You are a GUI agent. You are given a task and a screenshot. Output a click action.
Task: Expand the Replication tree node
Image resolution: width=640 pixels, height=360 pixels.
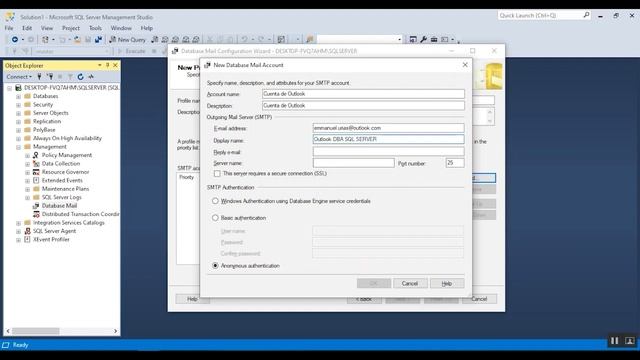(18, 122)
